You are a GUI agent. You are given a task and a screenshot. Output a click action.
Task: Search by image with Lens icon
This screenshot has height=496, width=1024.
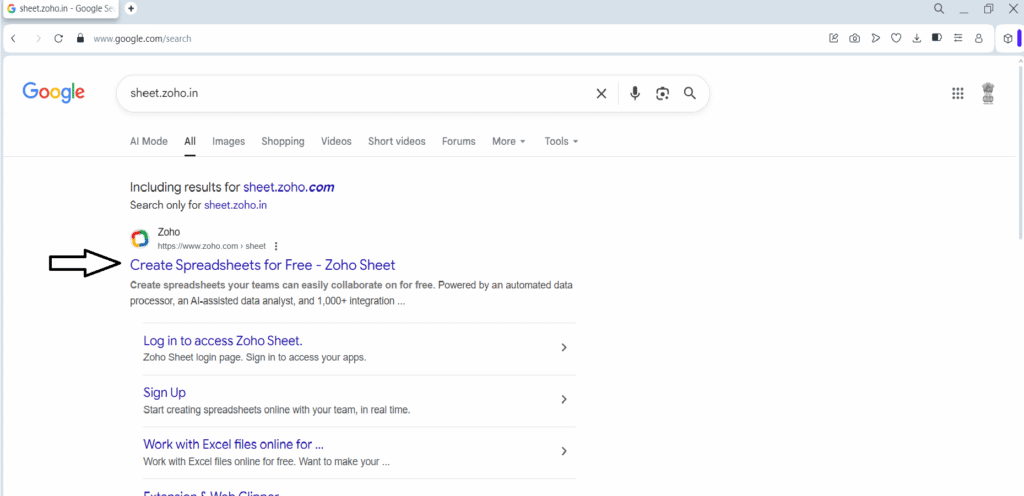point(663,93)
